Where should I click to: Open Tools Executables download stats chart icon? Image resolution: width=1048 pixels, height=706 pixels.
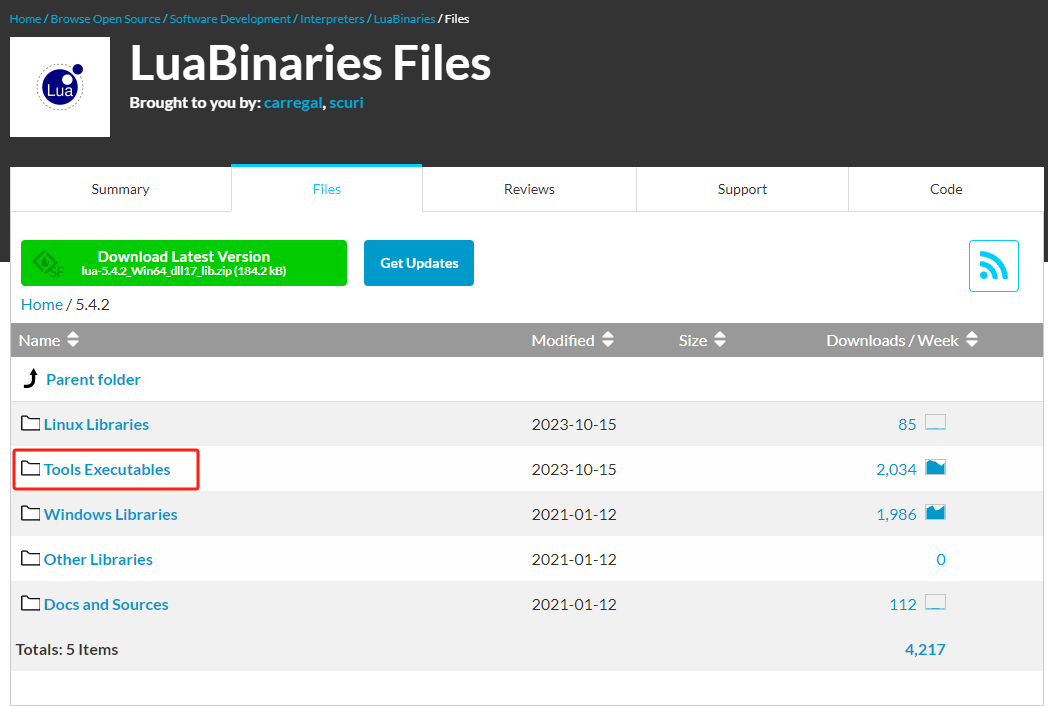point(935,468)
